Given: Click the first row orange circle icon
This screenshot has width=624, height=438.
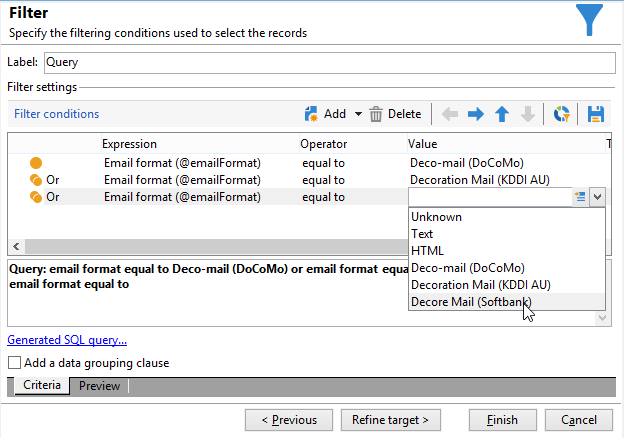Looking at the screenshot, I should [36, 162].
